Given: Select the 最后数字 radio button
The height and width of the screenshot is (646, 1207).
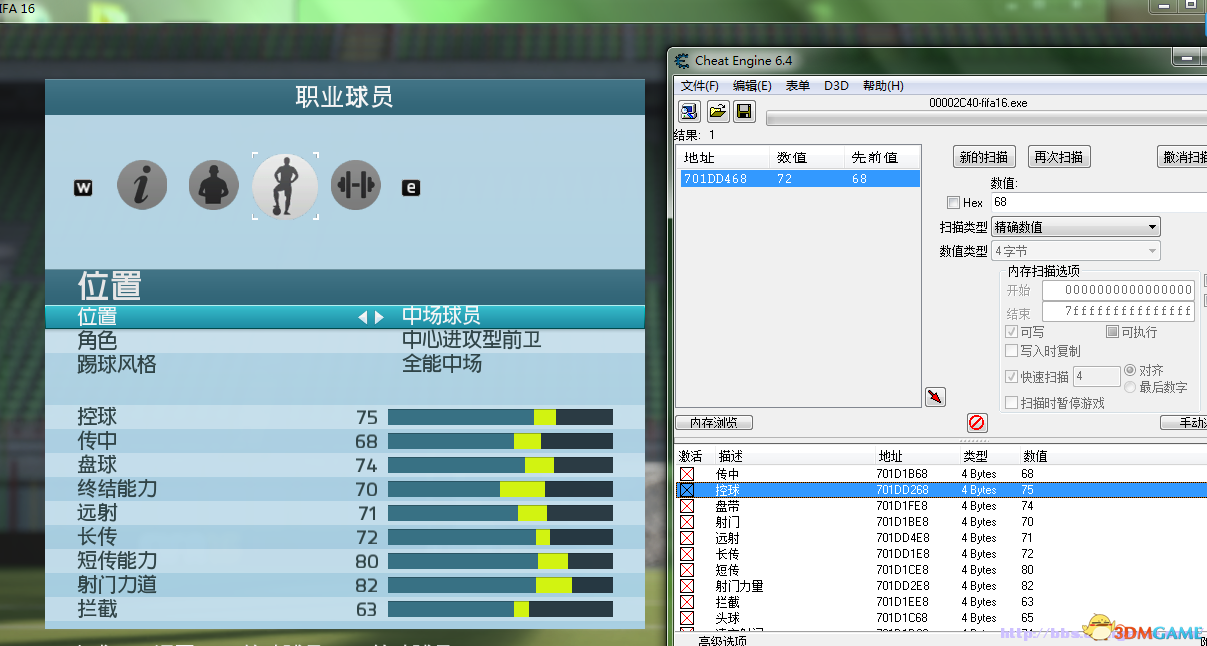Looking at the screenshot, I should (1130, 387).
